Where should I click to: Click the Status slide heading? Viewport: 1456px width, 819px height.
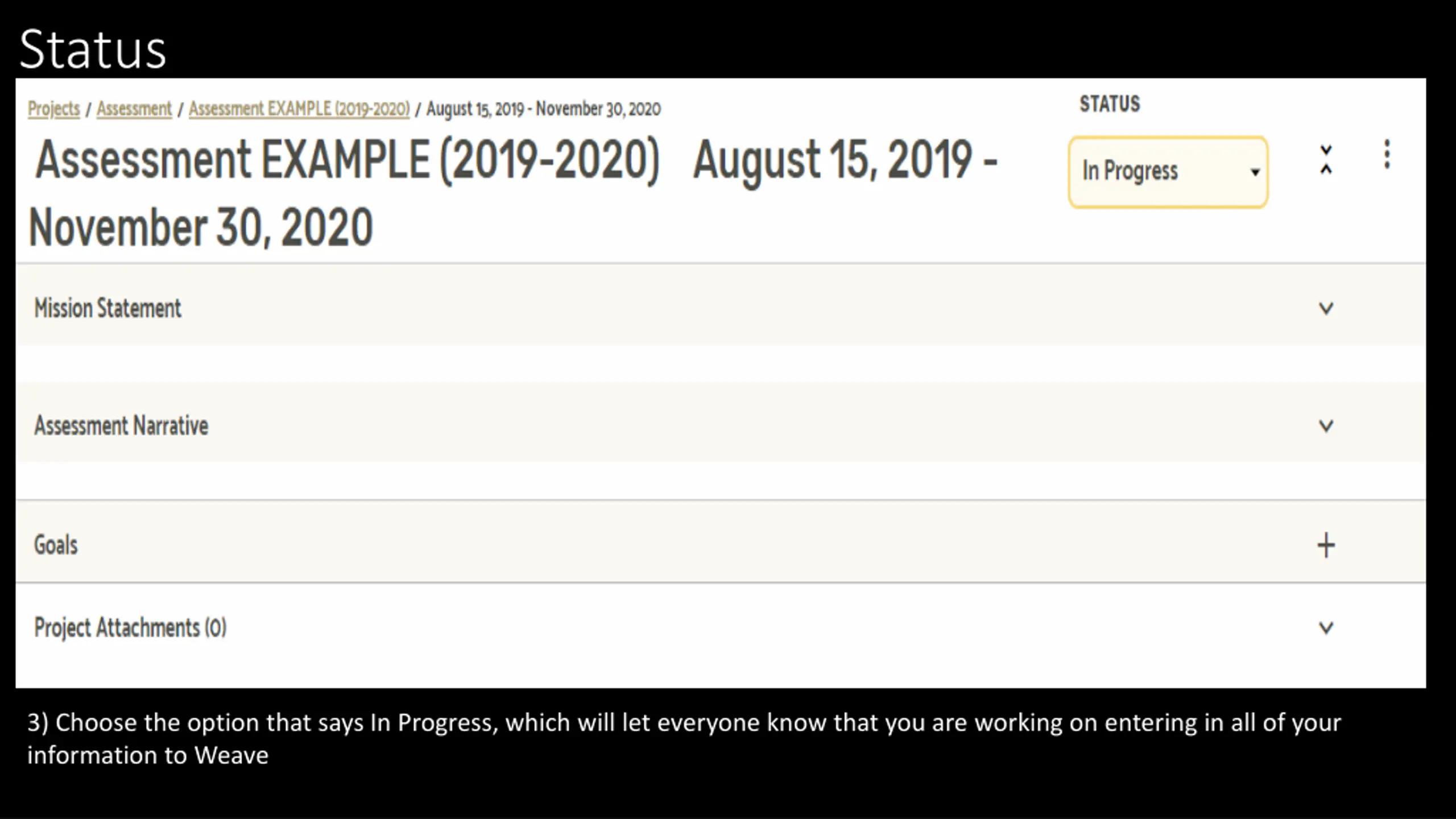click(93, 49)
